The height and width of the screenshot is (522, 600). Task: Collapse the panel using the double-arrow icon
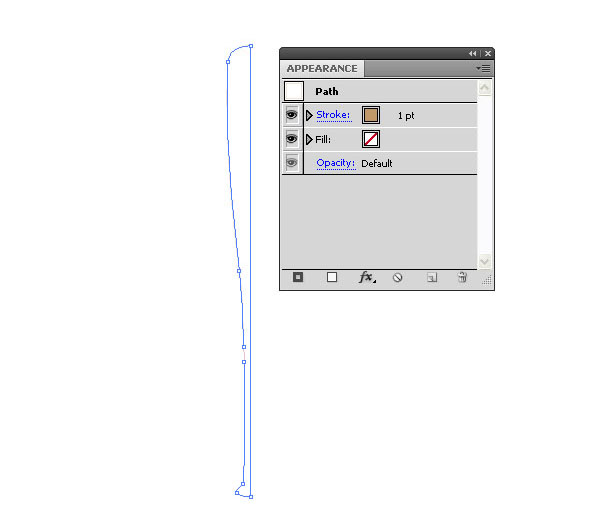(x=473, y=54)
